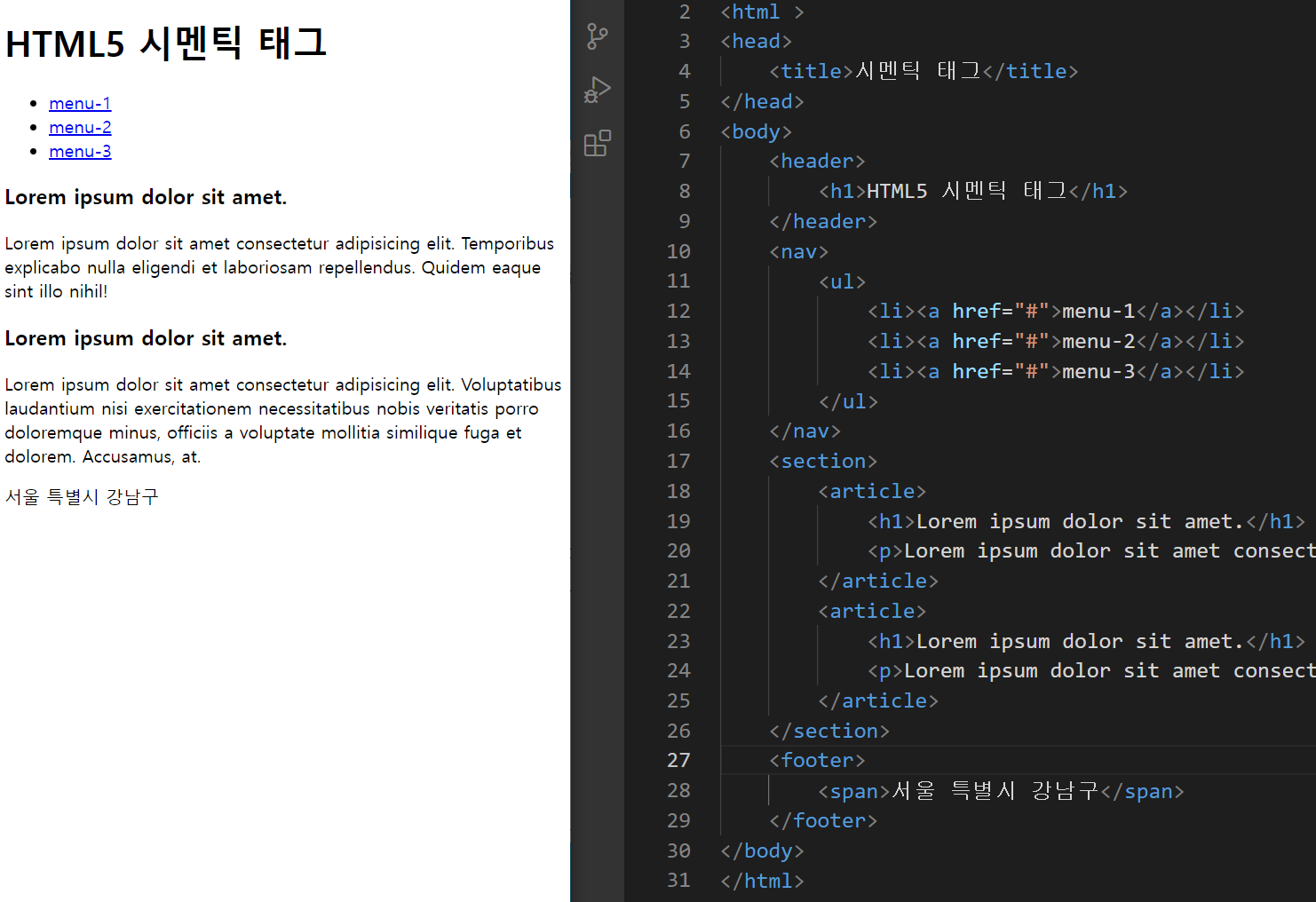Place cursor on the title tag line

pos(924,71)
